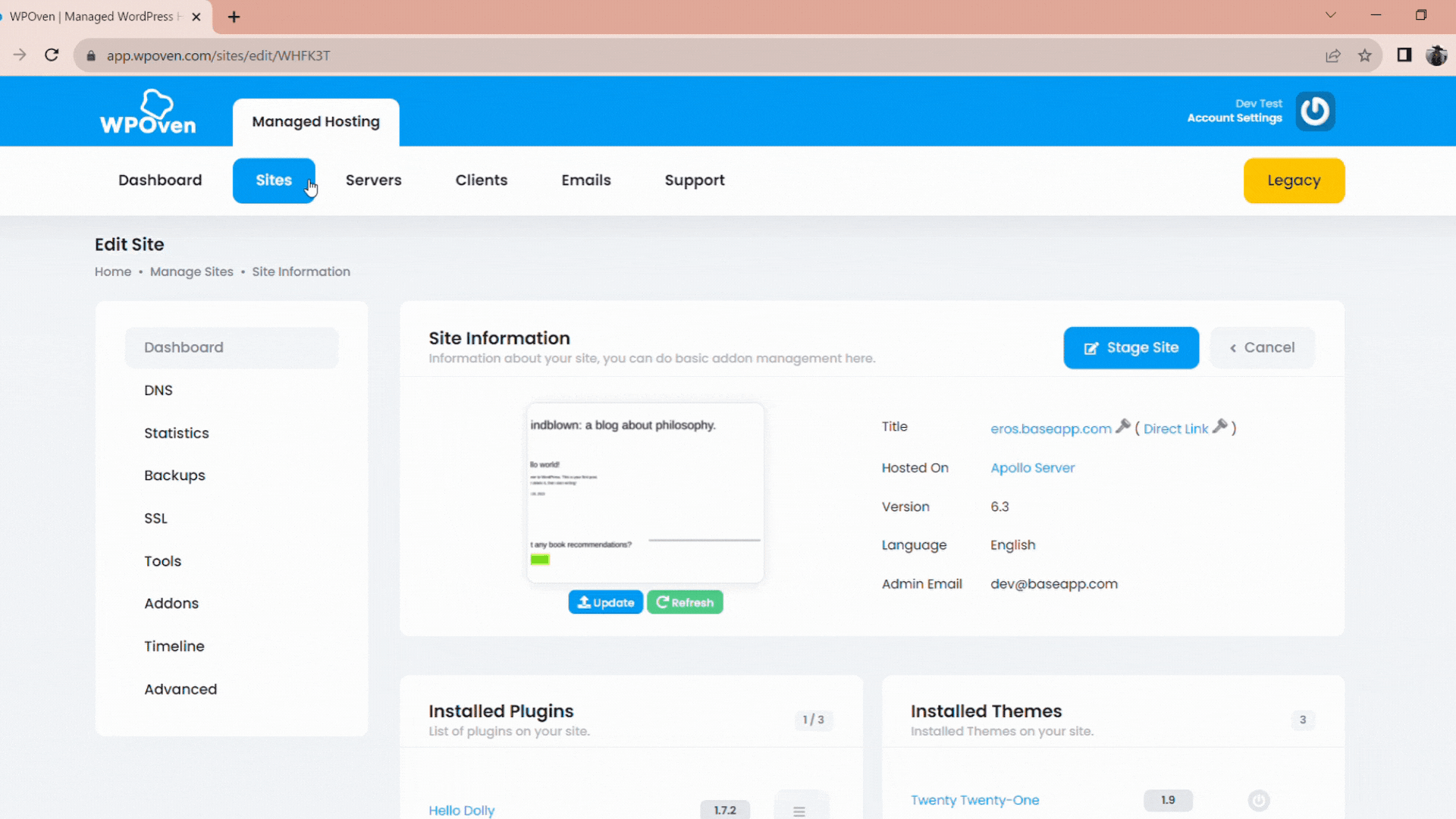Screen dimensions: 1456x819
Task: Select Dashboard in the site sidebar
Action: 232,347
